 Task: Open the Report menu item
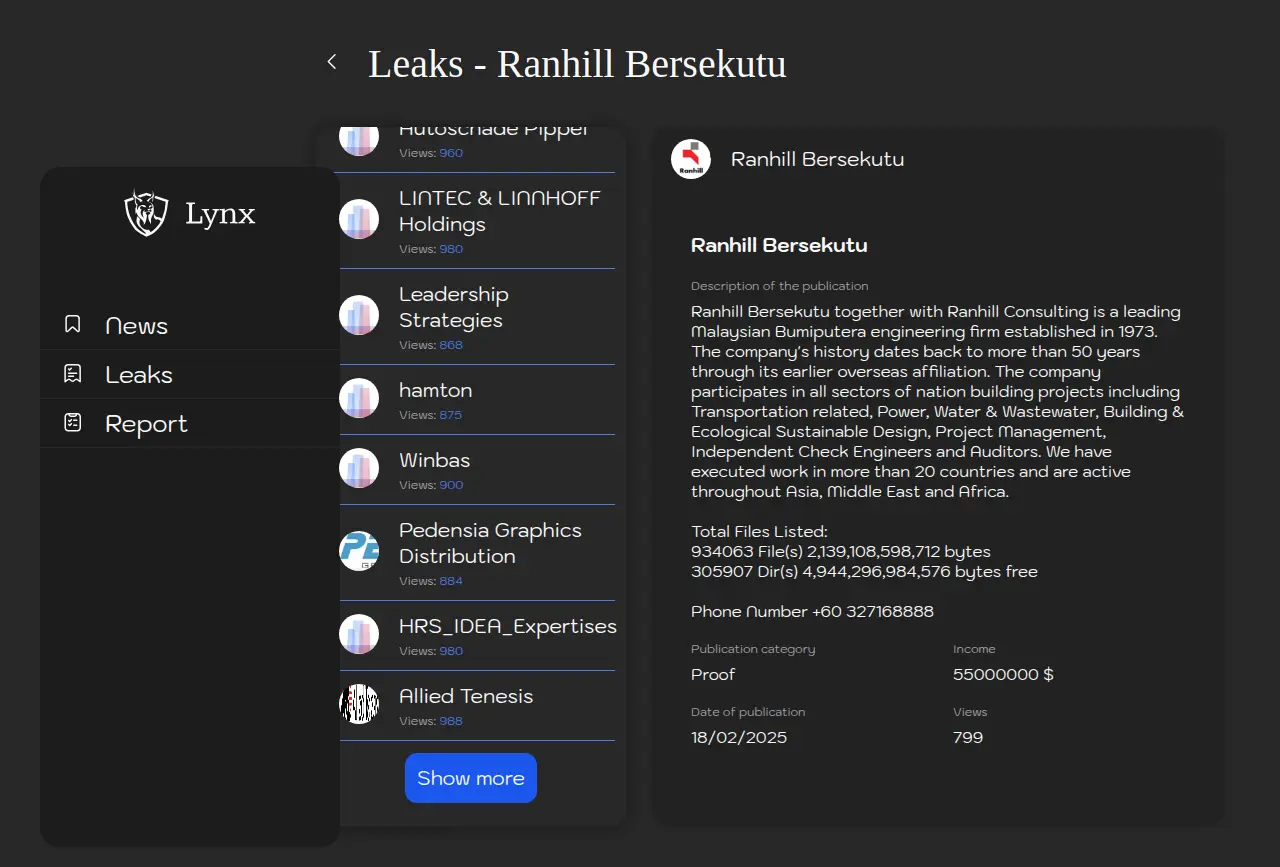tap(146, 424)
